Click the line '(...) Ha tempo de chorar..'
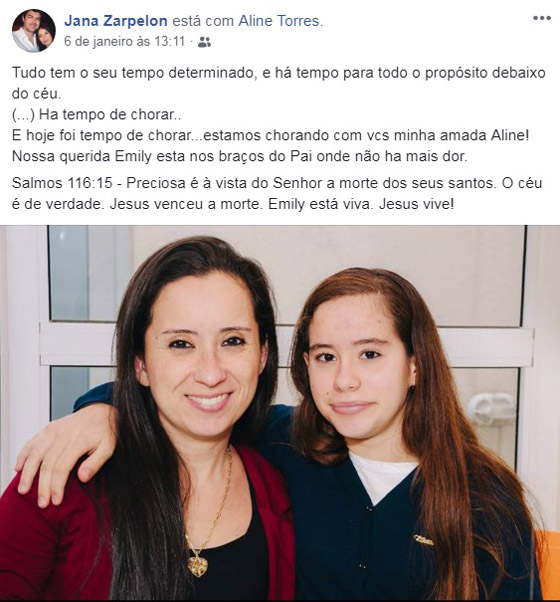 click(x=97, y=114)
